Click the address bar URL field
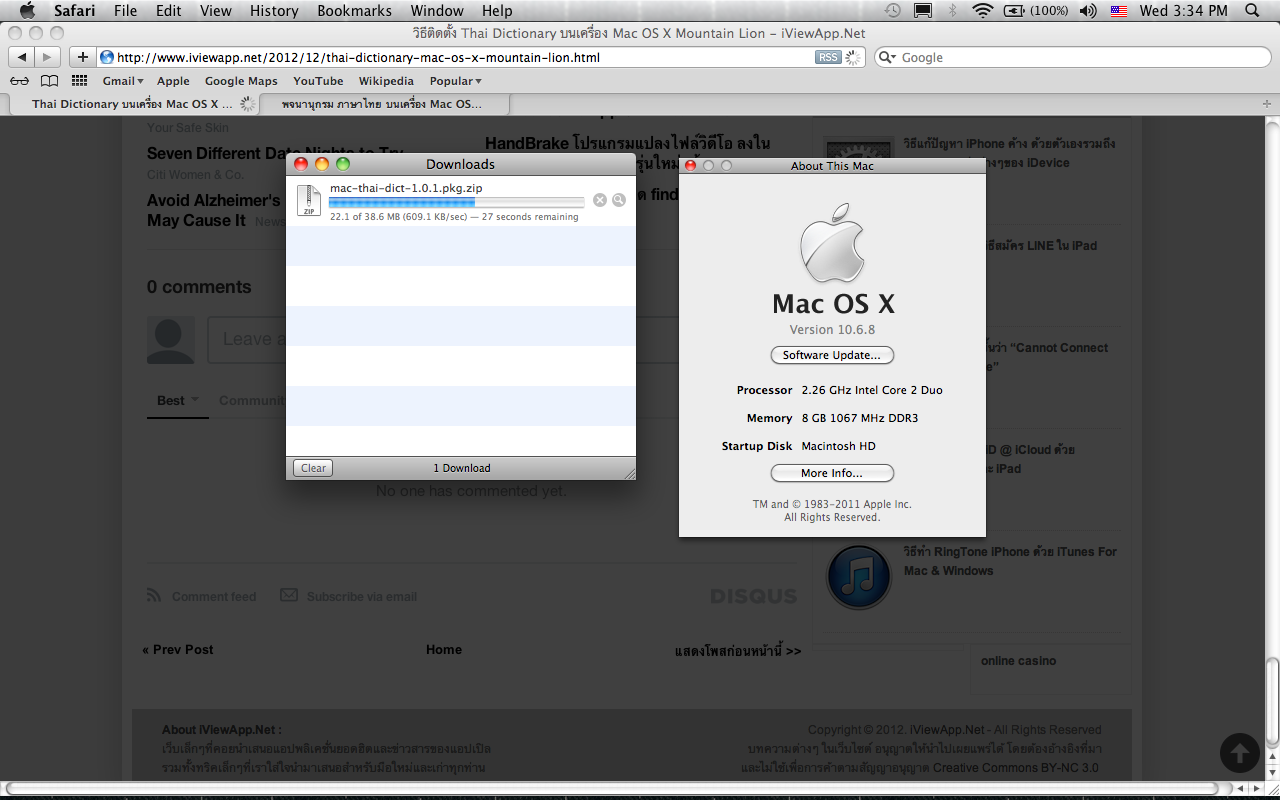1280x800 pixels. [x=481, y=57]
